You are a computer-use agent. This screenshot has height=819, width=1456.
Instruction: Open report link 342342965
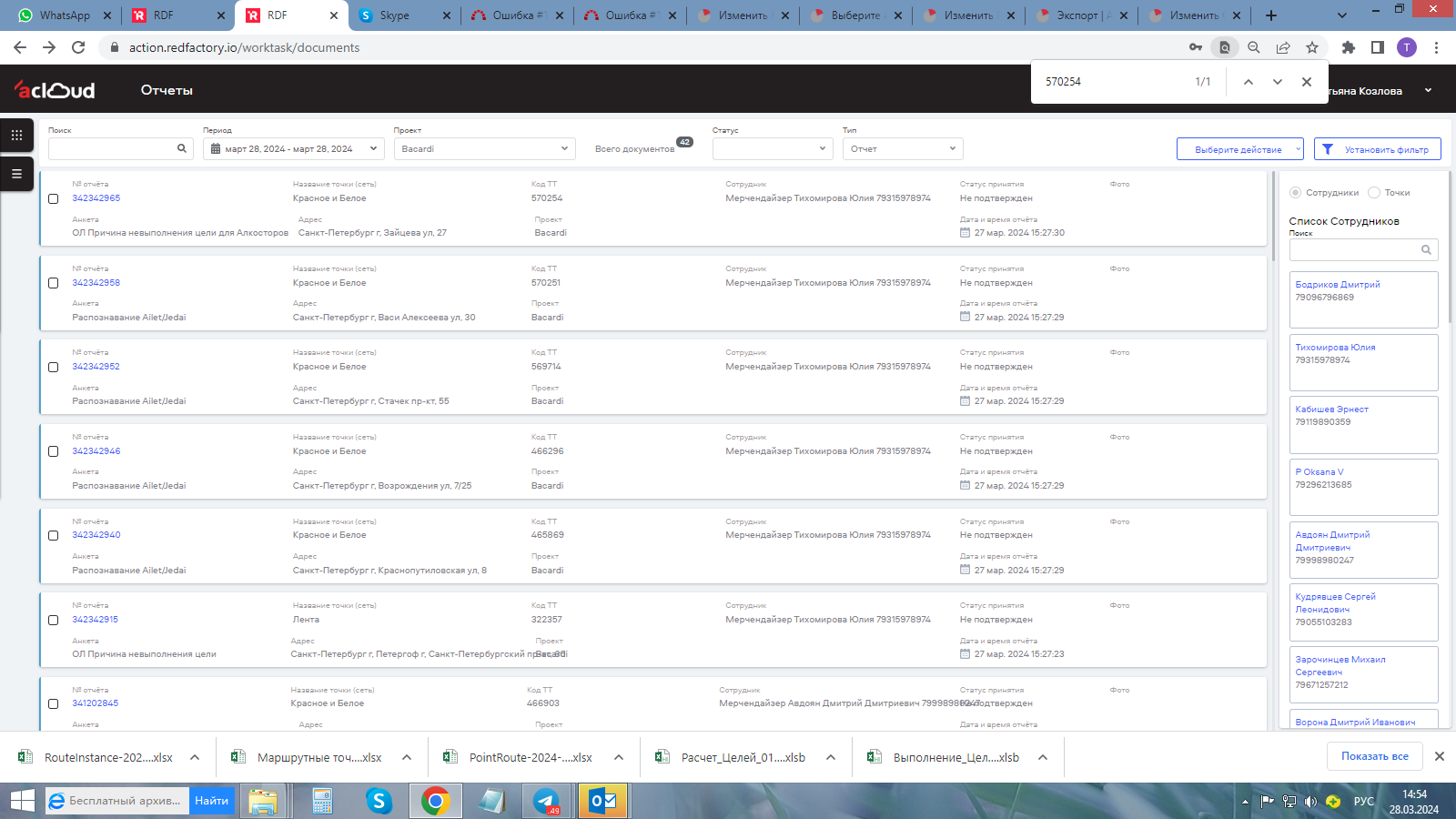pyautogui.click(x=96, y=198)
